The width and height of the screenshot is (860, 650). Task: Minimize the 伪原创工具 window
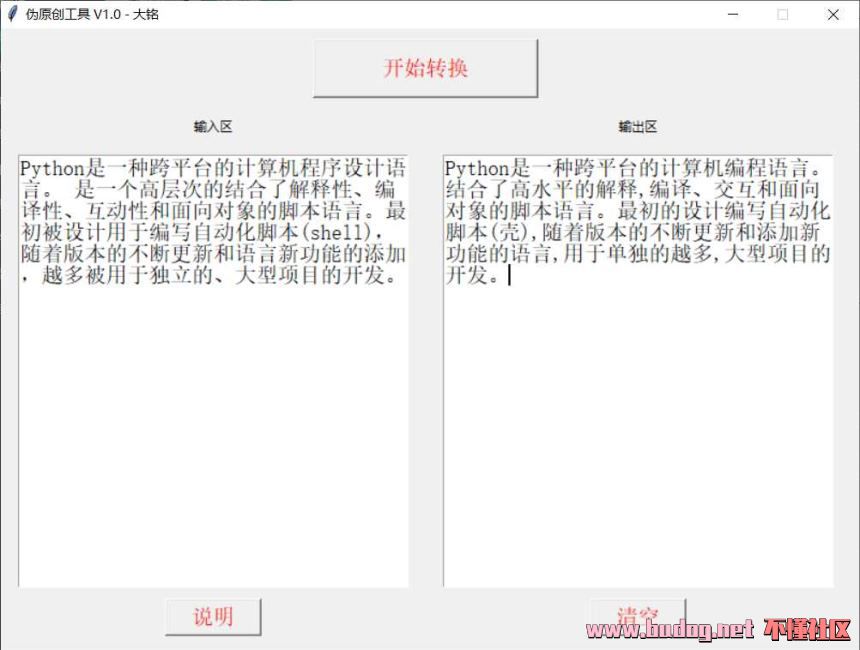coord(733,14)
